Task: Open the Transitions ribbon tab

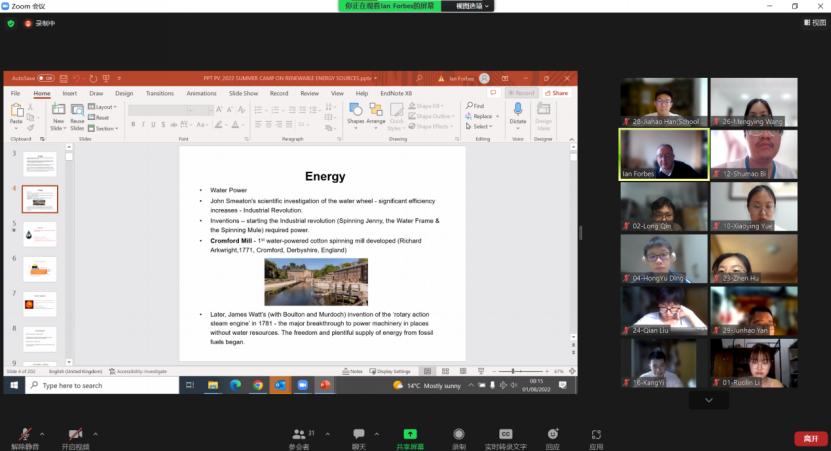Action: click(x=159, y=93)
